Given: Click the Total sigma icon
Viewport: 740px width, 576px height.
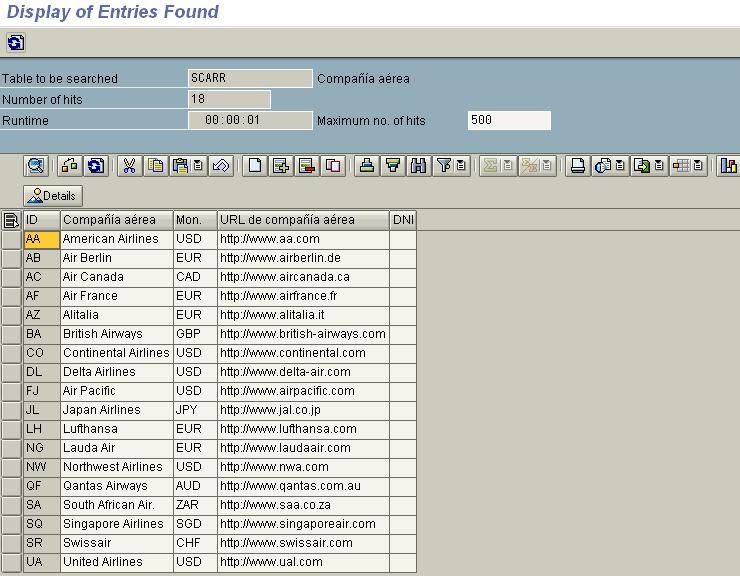Looking at the screenshot, I should tap(490, 166).
